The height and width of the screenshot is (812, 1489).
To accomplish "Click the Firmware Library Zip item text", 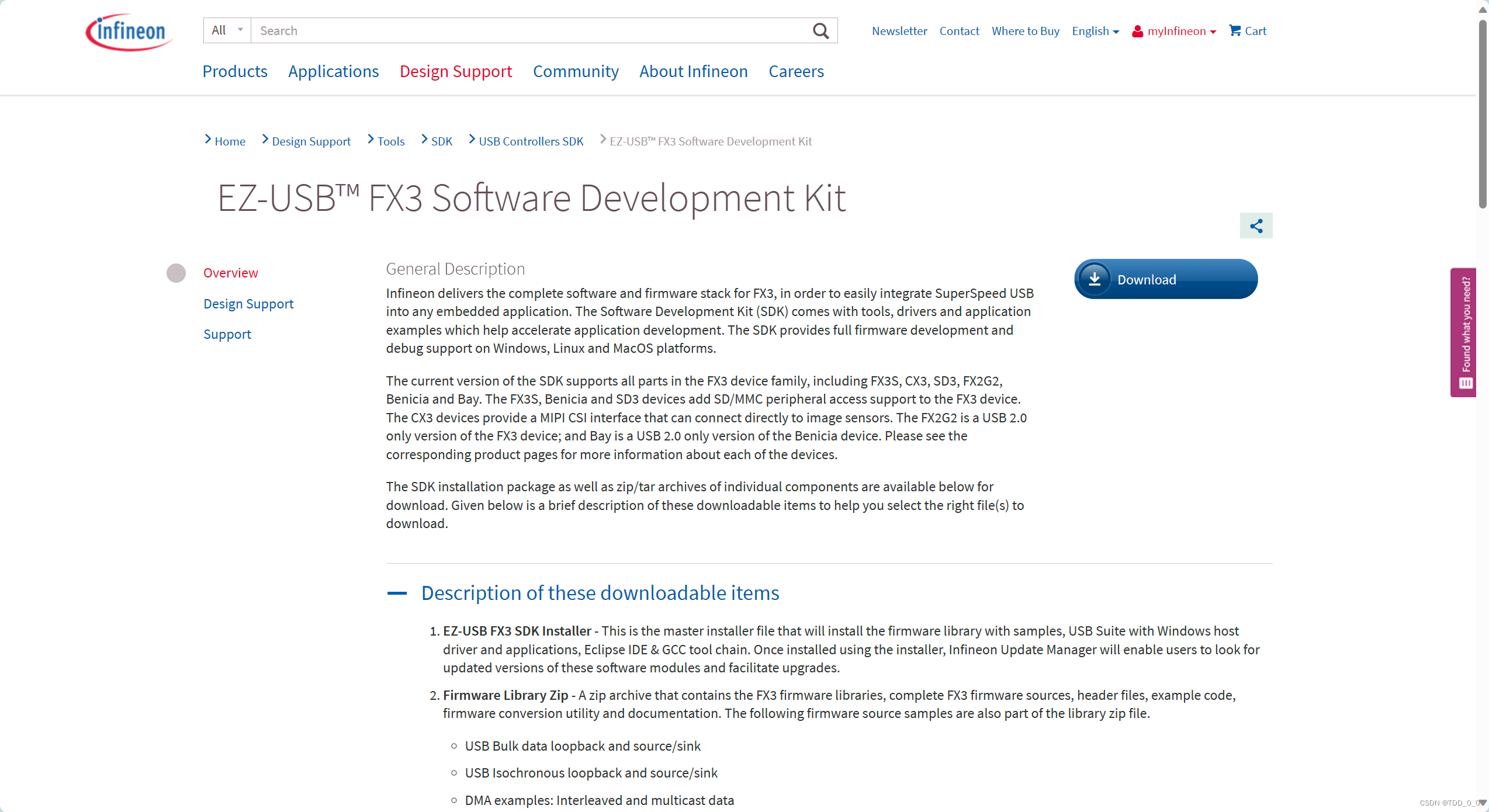I will [505, 695].
